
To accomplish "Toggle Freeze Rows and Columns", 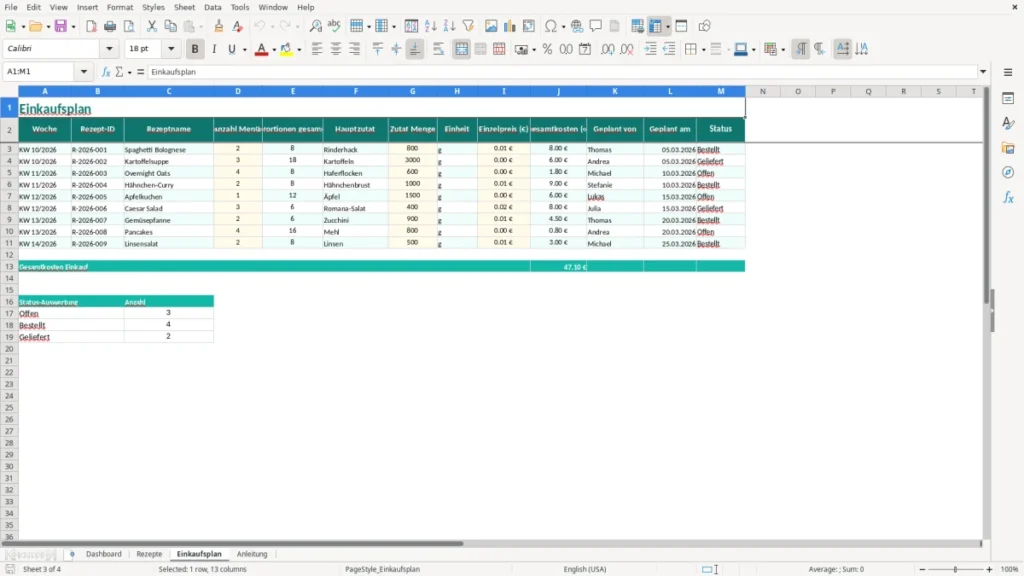I will coord(655,26).
